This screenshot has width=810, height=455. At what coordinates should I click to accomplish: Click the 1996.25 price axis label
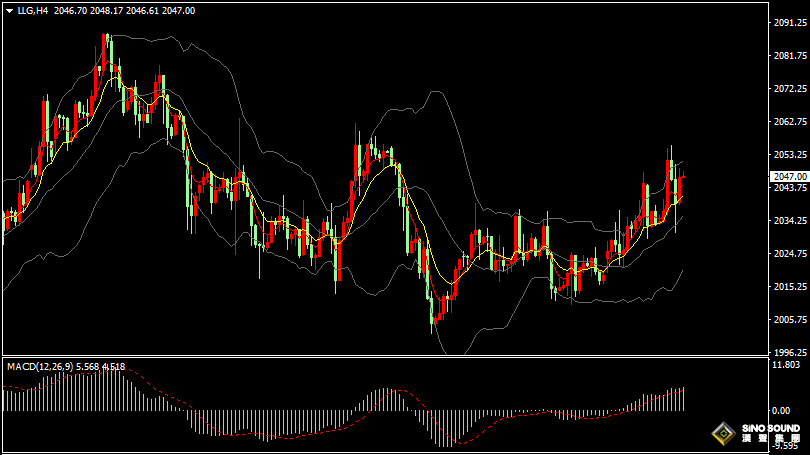click(x=789, y=352)
